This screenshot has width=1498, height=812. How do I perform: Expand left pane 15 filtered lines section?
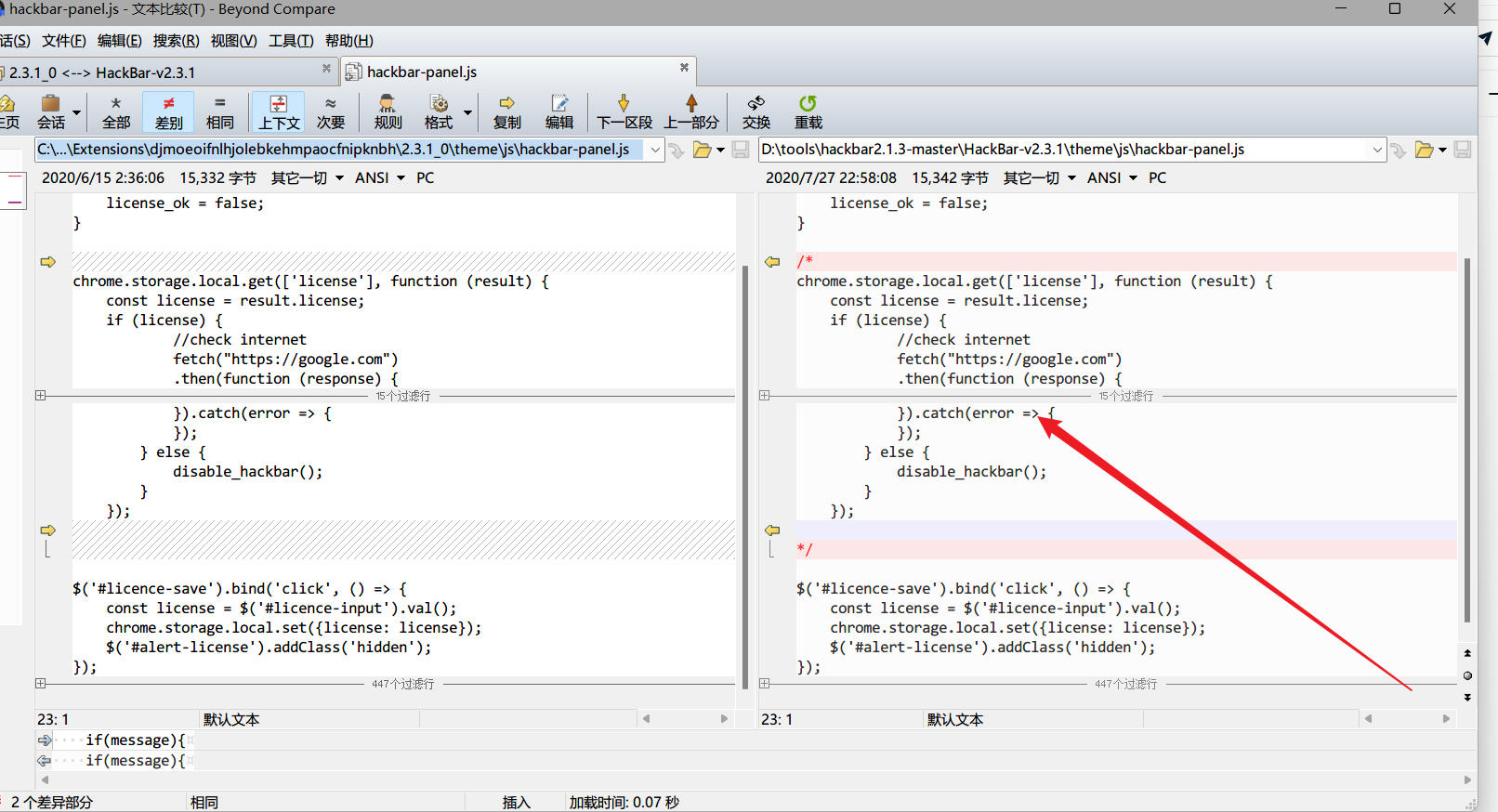pos(40,396)
